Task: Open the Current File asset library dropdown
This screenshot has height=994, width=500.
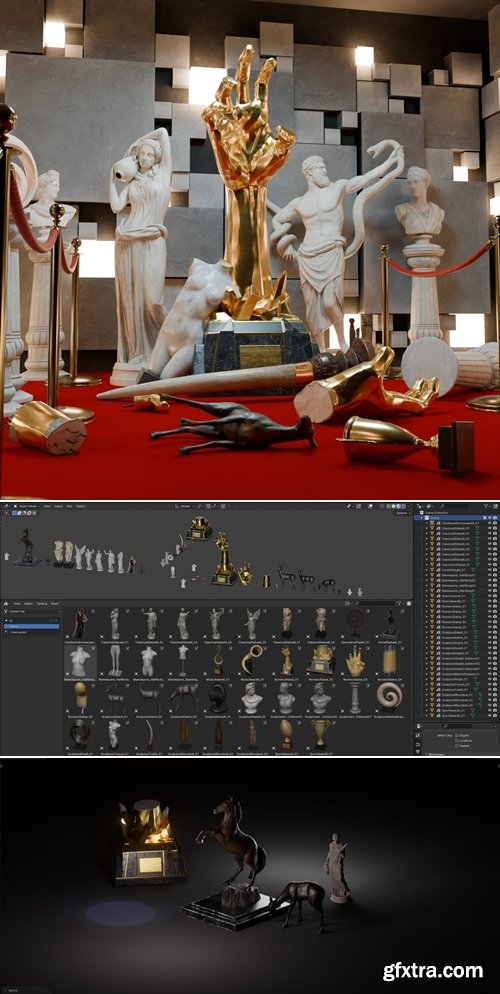Action: tap(32, 611)
